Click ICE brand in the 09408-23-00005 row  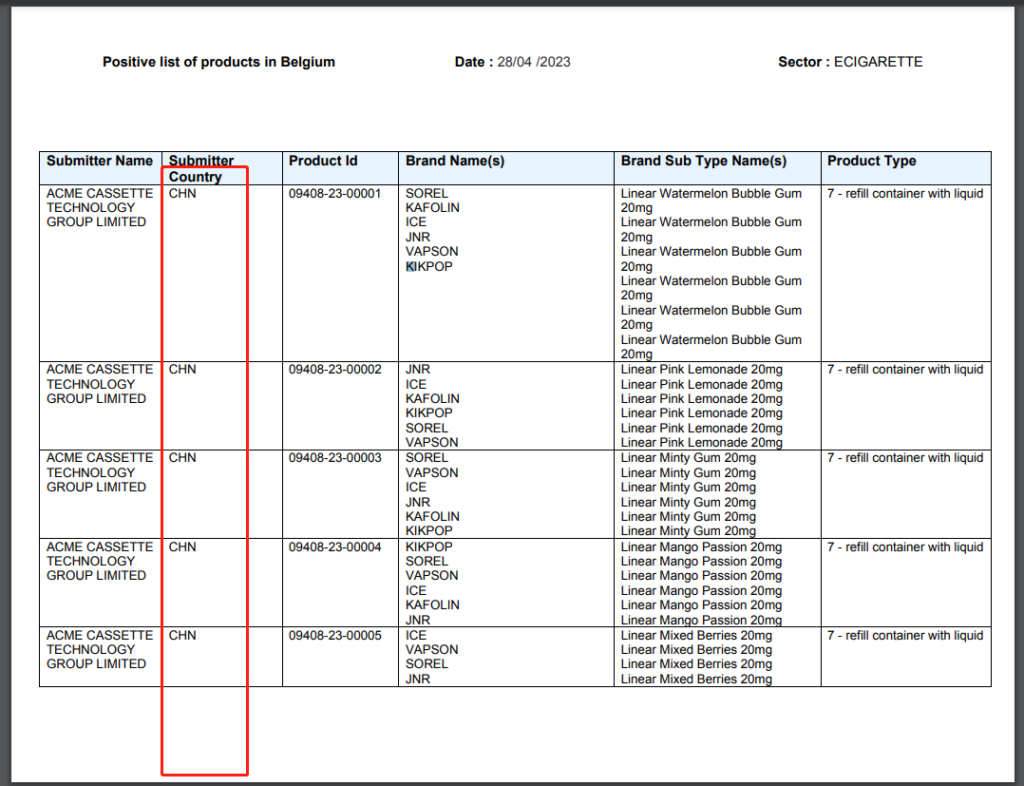pyautogui.click(x=415, y=635)
